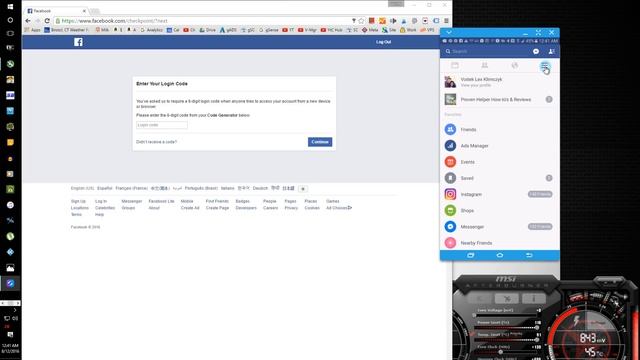This screenshot has width=640, height=360.
Task: Click Ad Choices footer link
Action: coord(339,208)
